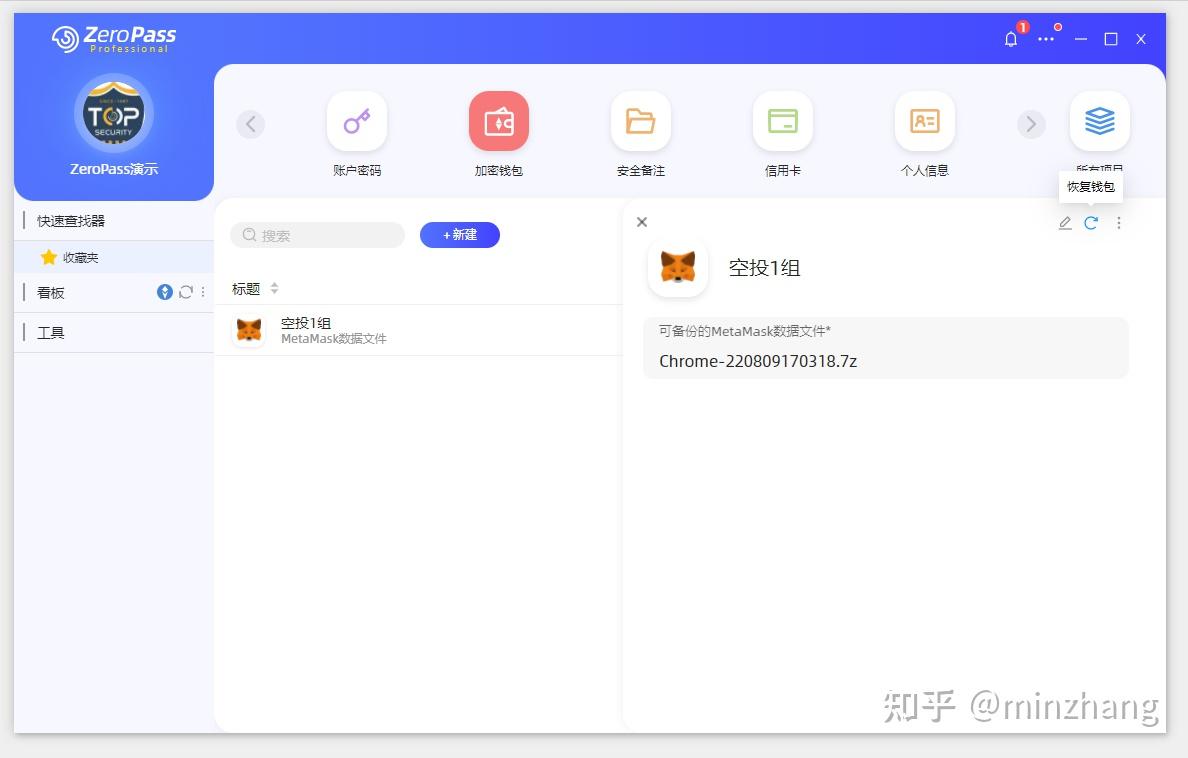Open the kebab menu in the detail panel
The image size is (1188, 758).
pyautogui.click(x=1119, y=223)
